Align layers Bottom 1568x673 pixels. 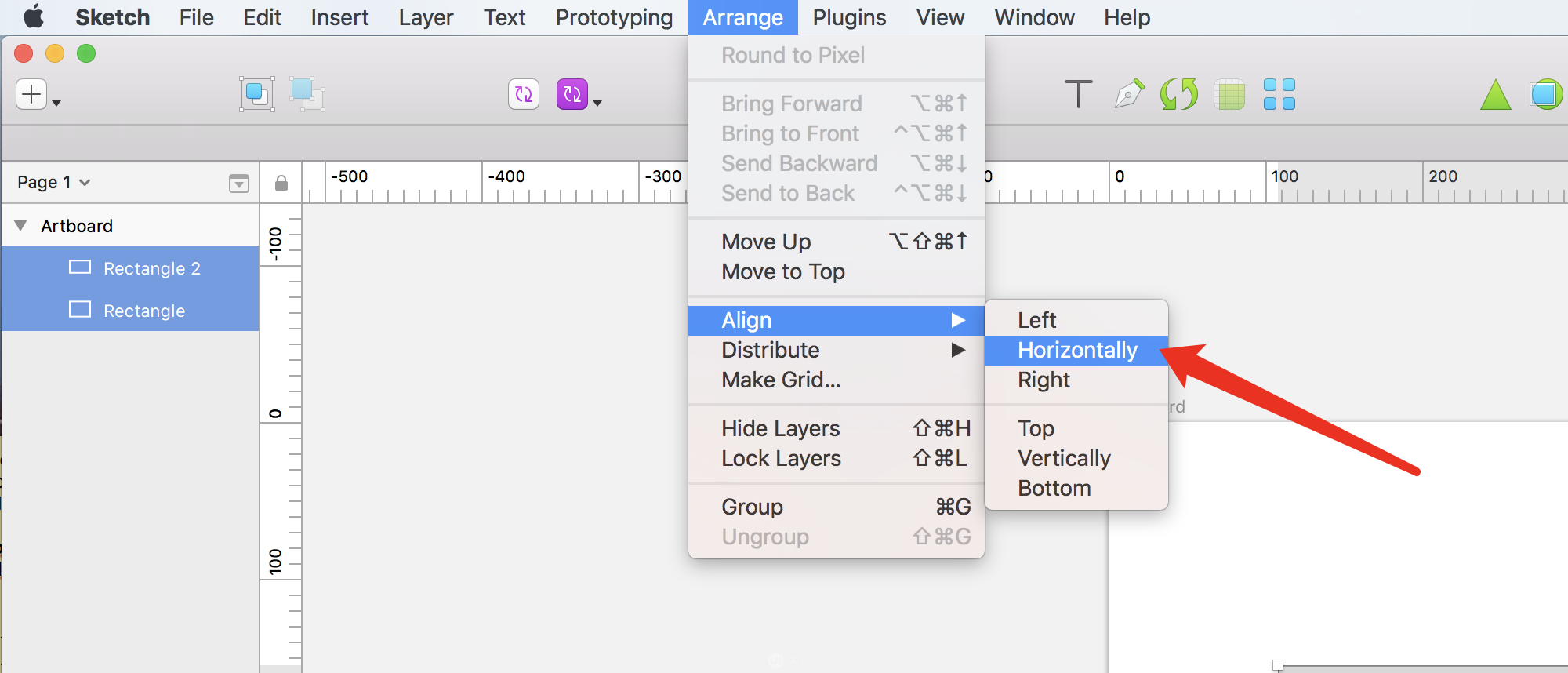pos(1076,488)
